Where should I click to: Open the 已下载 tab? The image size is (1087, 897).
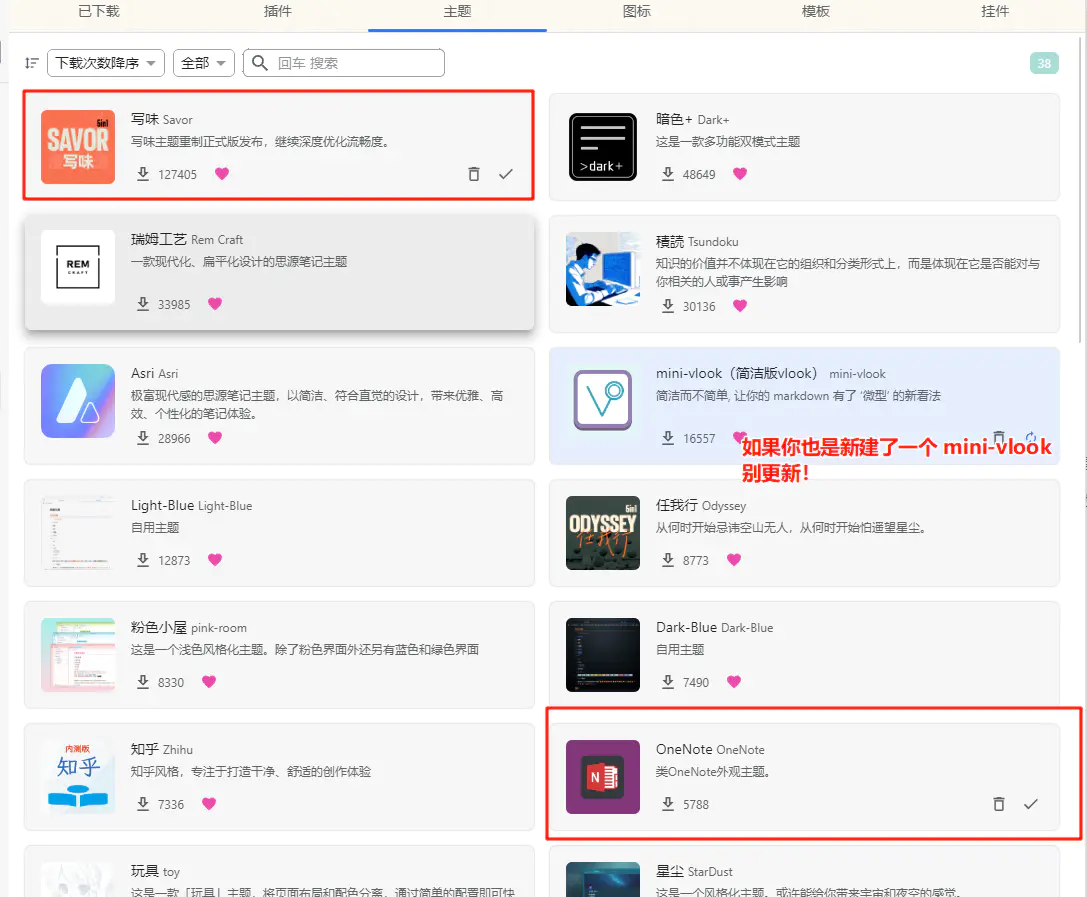[x=98, y=11]
